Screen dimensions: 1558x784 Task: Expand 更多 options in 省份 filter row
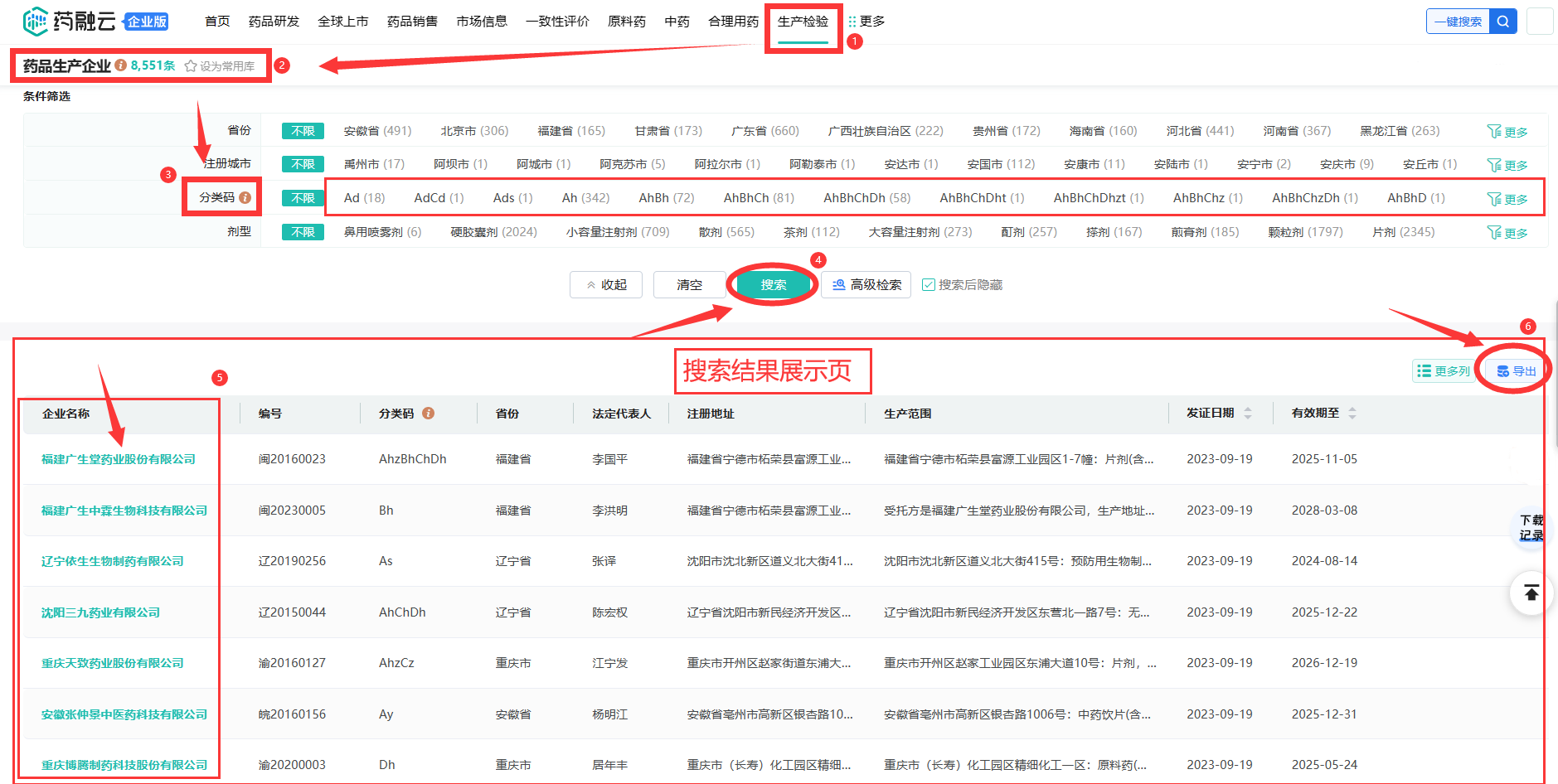coord(1507,132)
